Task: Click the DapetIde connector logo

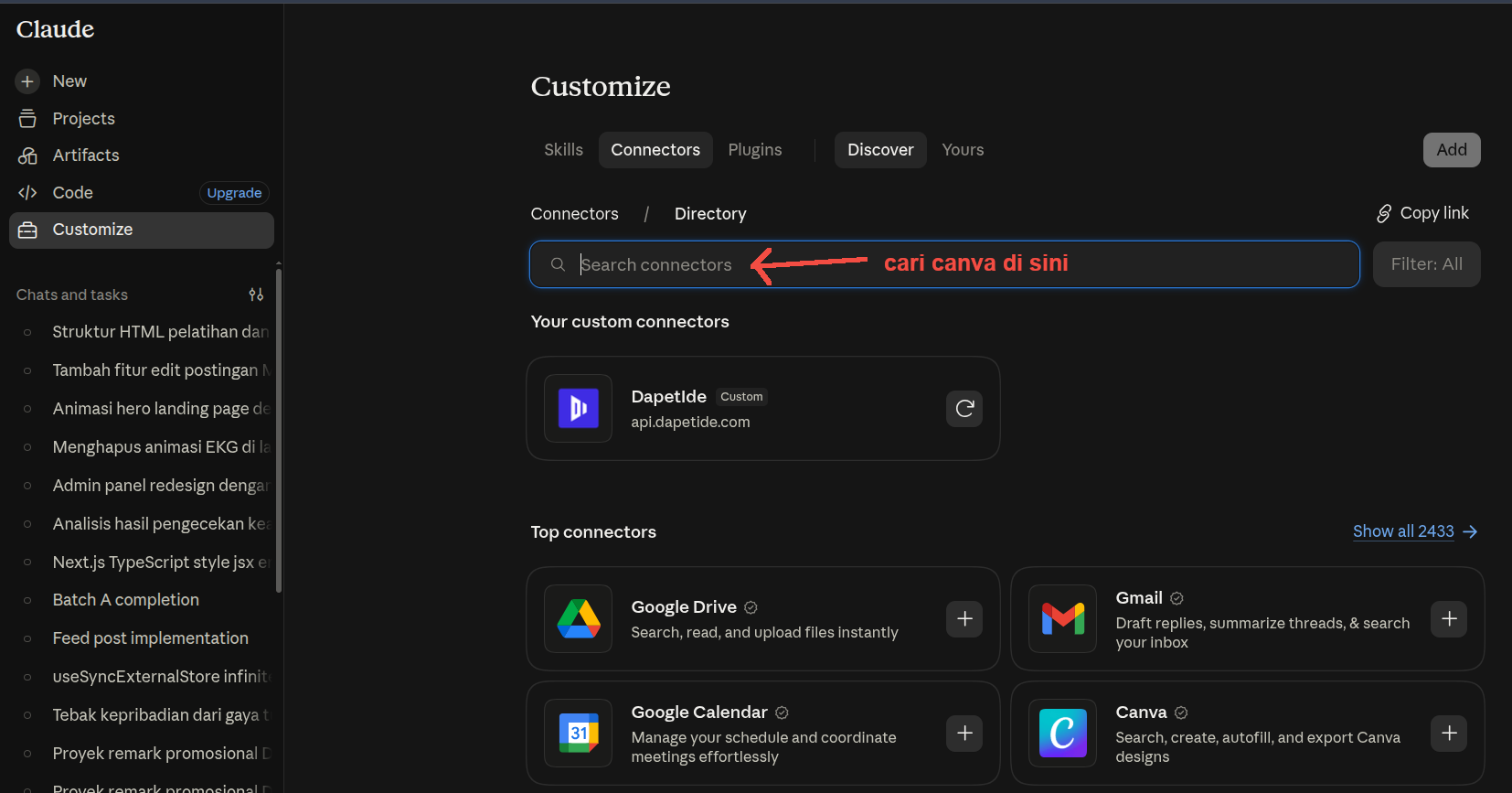Action: 579,409
